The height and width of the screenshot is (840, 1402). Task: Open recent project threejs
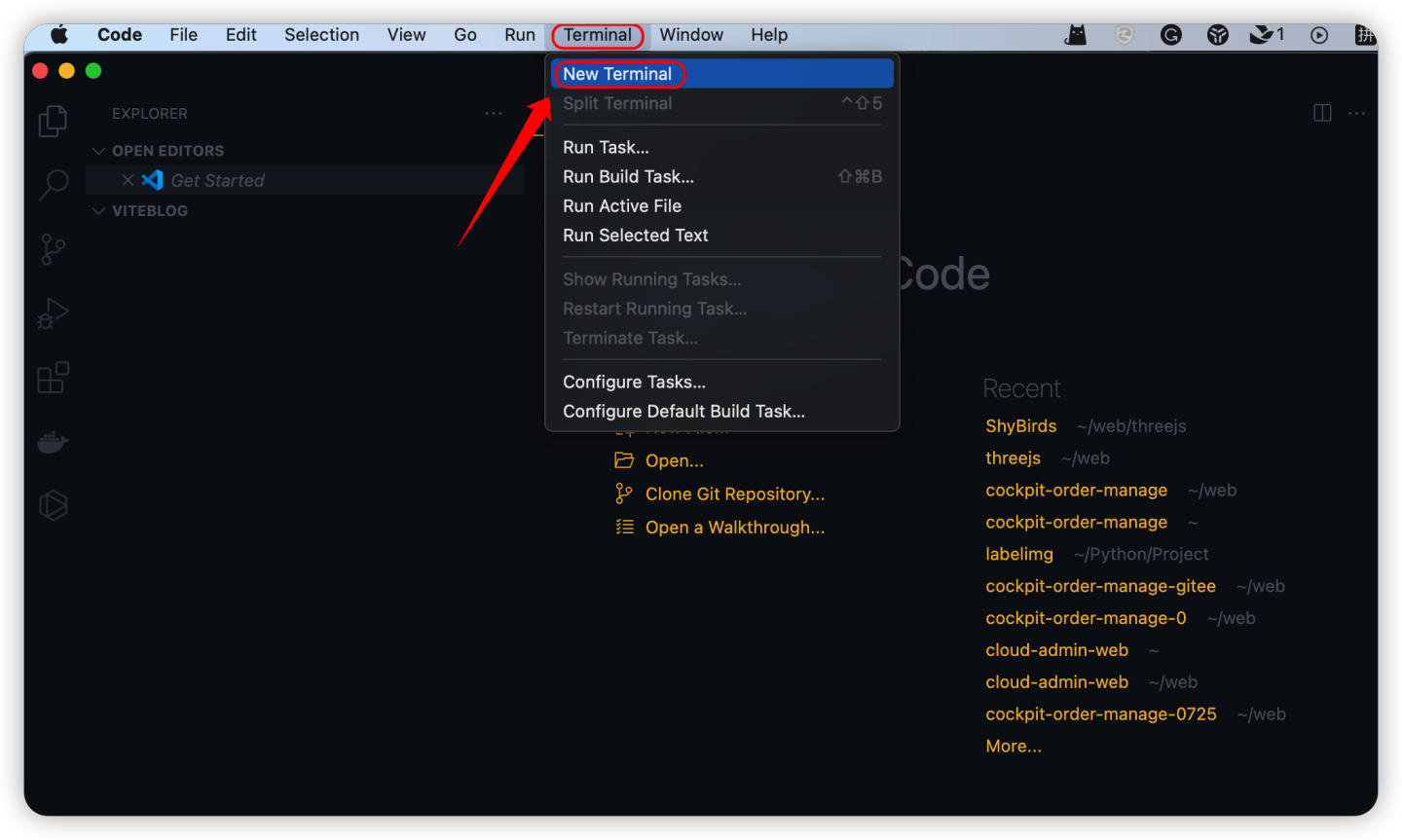(1013, 457)
